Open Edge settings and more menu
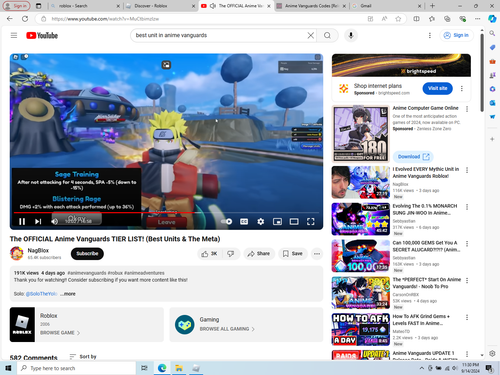 [478, 19]
